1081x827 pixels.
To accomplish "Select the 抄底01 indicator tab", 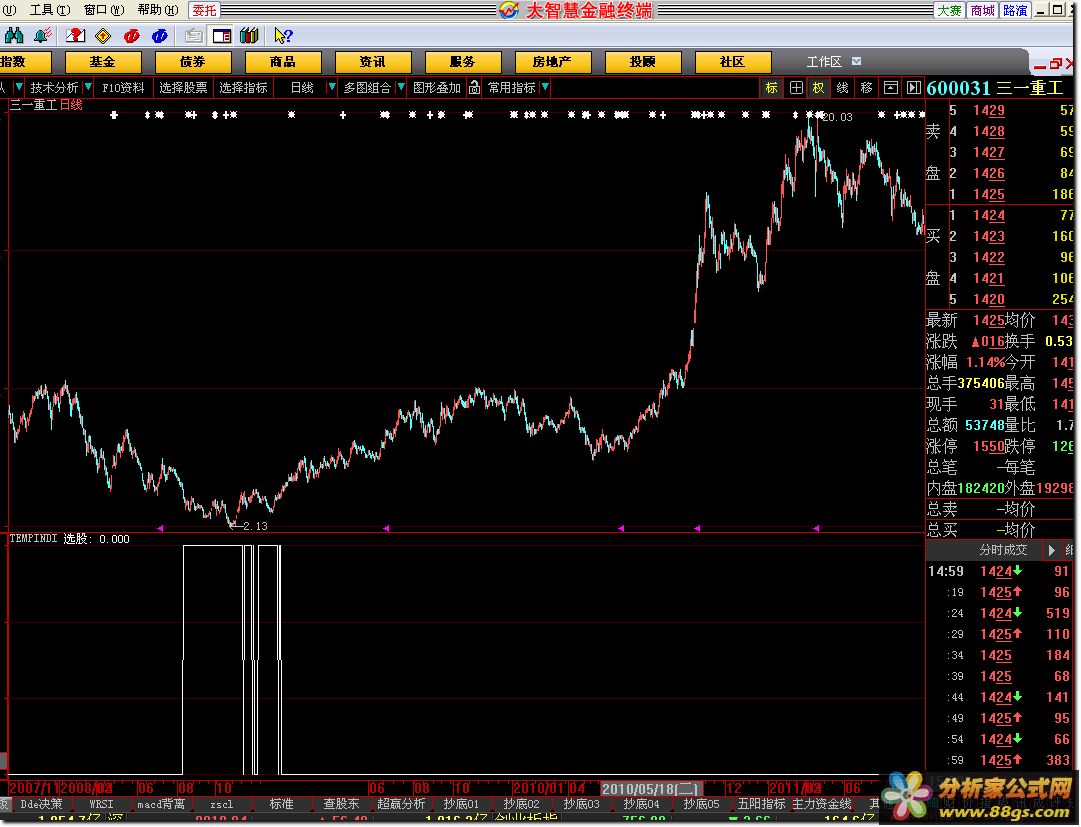I will tap(461, 804).
